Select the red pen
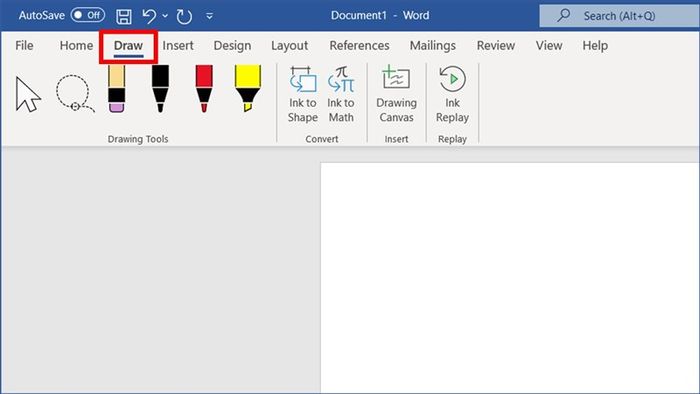Screen dimensions: 700x394 click(204, 88)
